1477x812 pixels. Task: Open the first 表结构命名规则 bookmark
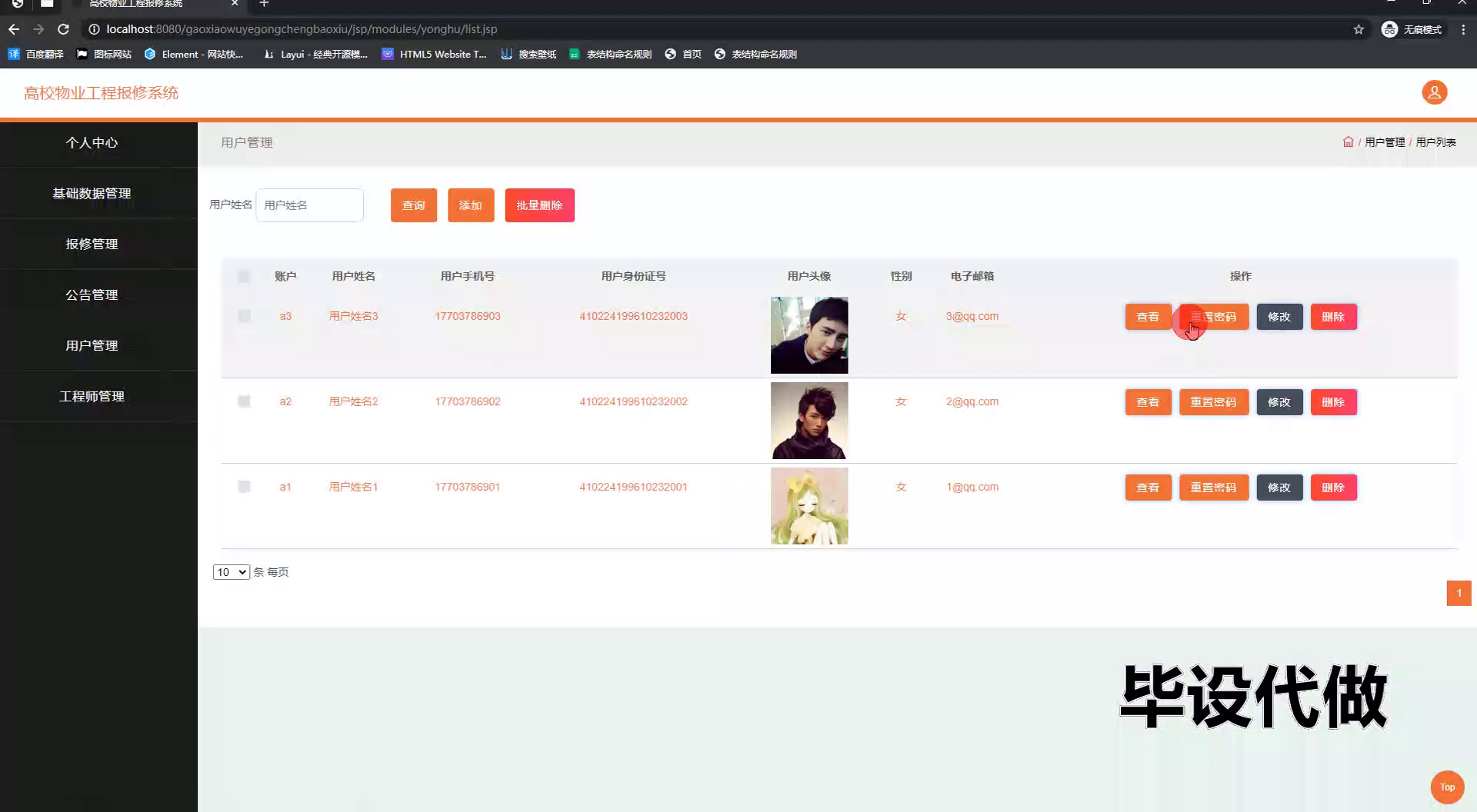(610, 54)
